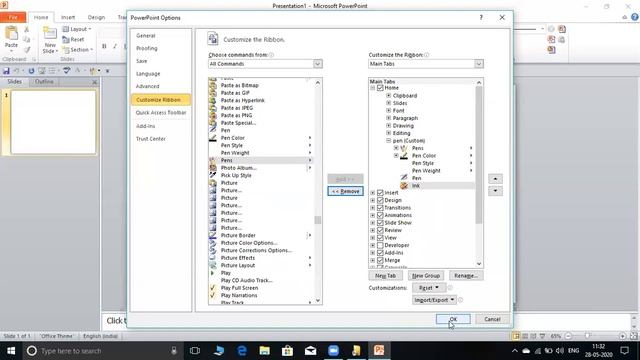Select the Pen item under the pen (Custom) group

(x=416, y=178)
